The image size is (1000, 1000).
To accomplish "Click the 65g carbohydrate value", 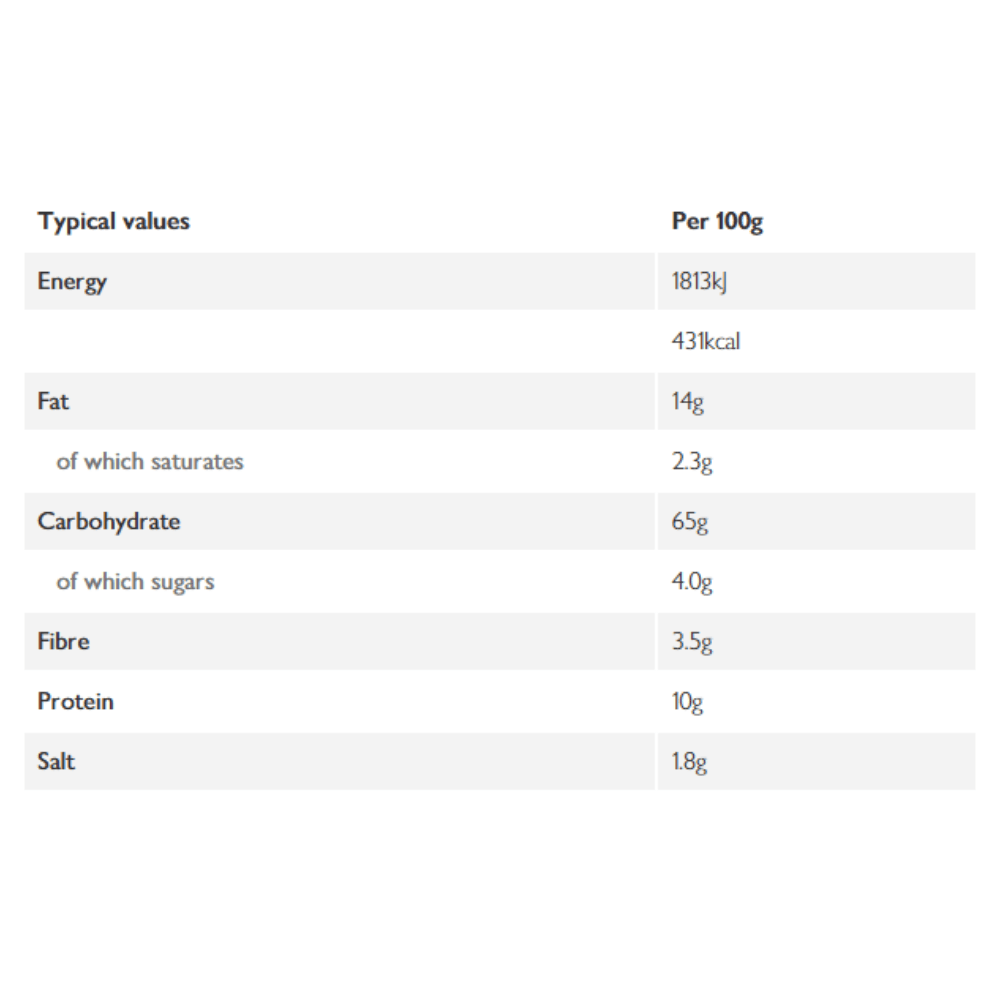I will click(x=689, y=522).
